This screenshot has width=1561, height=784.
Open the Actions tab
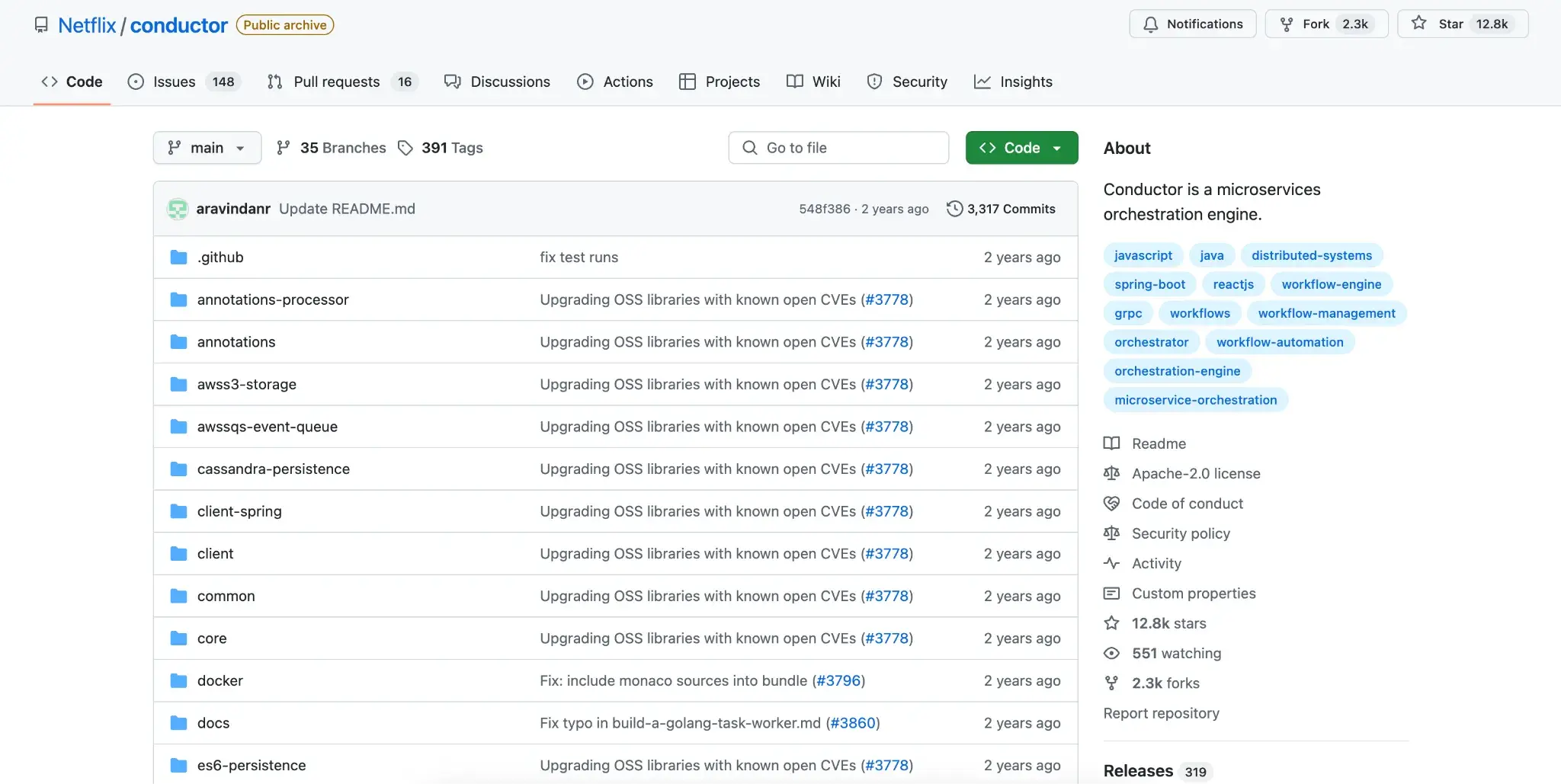tap(615, 82)
